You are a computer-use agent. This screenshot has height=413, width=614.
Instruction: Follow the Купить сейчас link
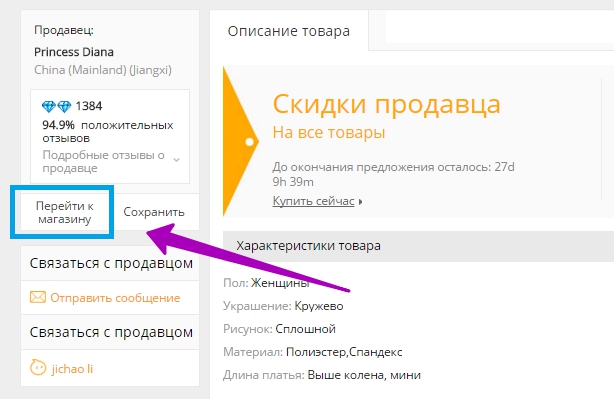coord(313,201)
